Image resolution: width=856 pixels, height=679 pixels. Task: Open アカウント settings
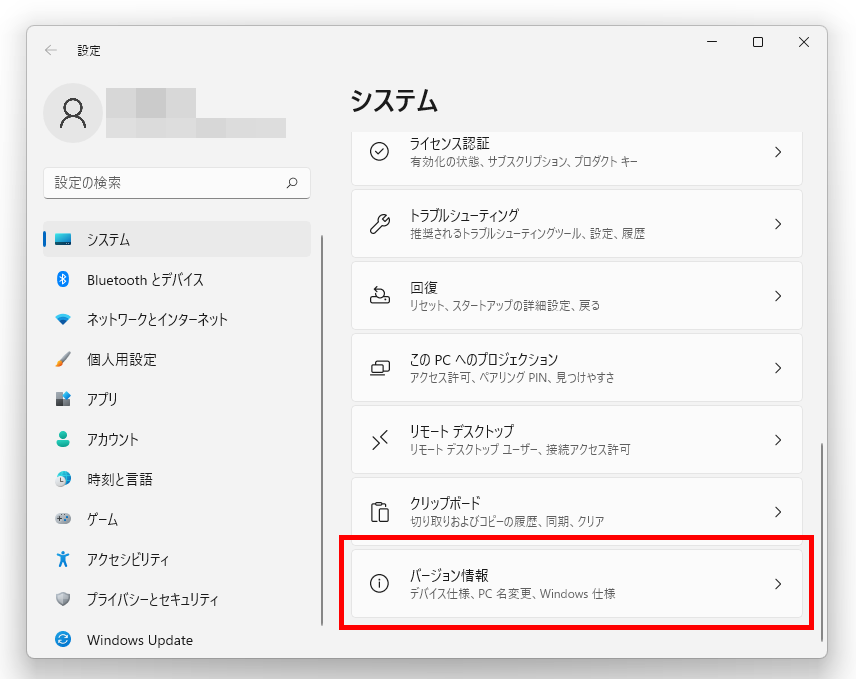click(177, 439)
